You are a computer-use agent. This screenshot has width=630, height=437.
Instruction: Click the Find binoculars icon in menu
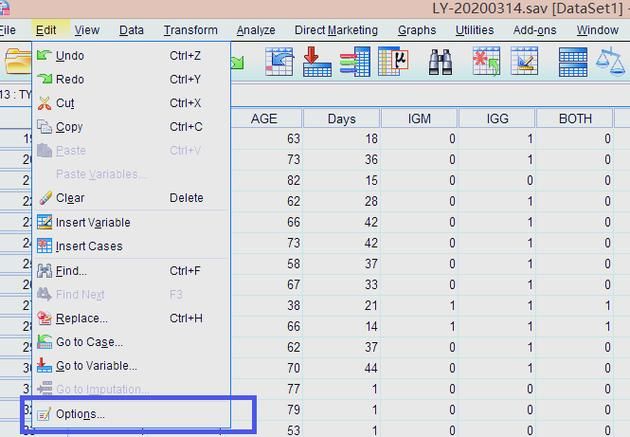[44, 271]
